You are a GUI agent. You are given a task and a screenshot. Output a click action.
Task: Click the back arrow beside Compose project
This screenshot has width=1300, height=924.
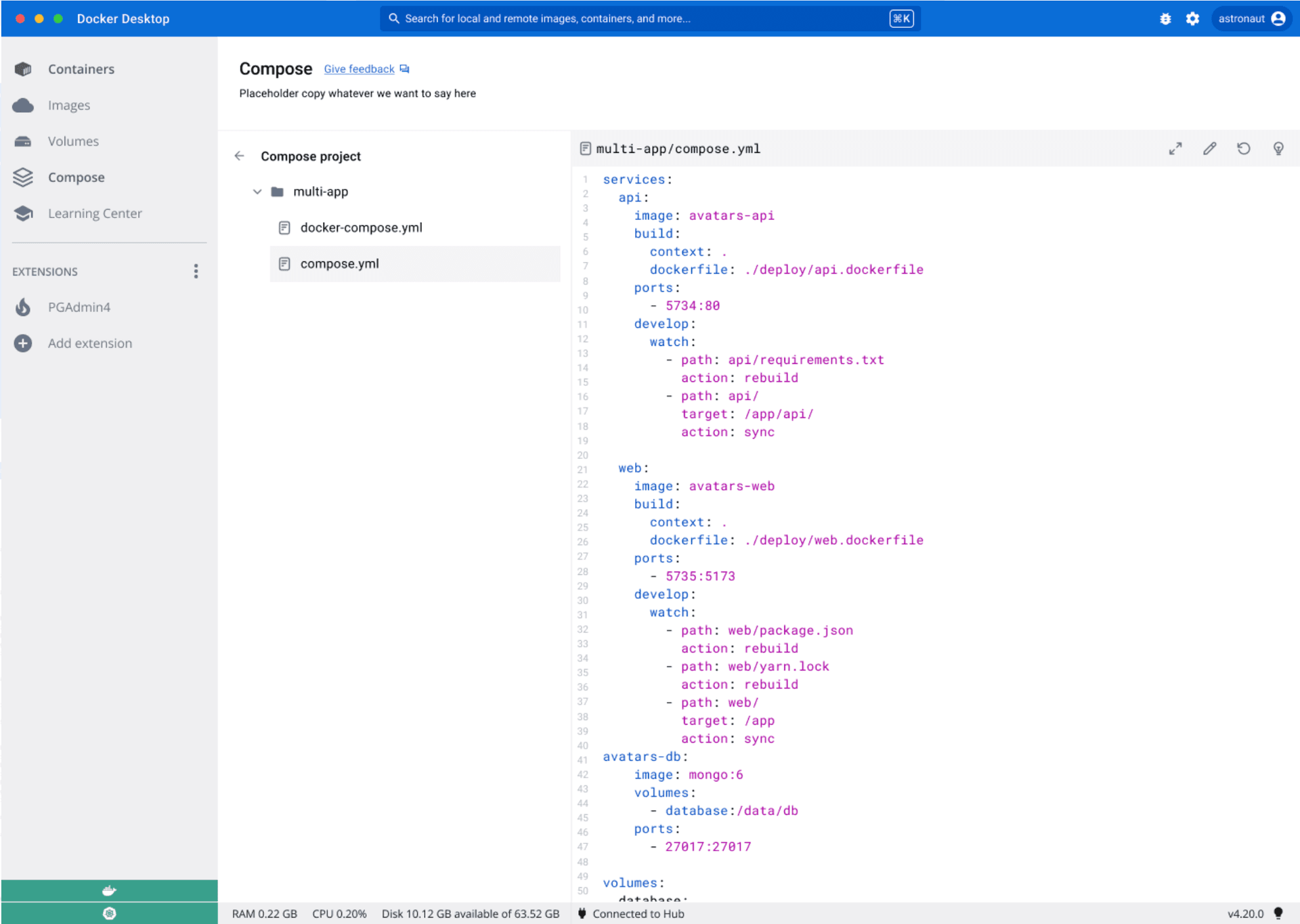pyautogui.click(x=239, y=156)
